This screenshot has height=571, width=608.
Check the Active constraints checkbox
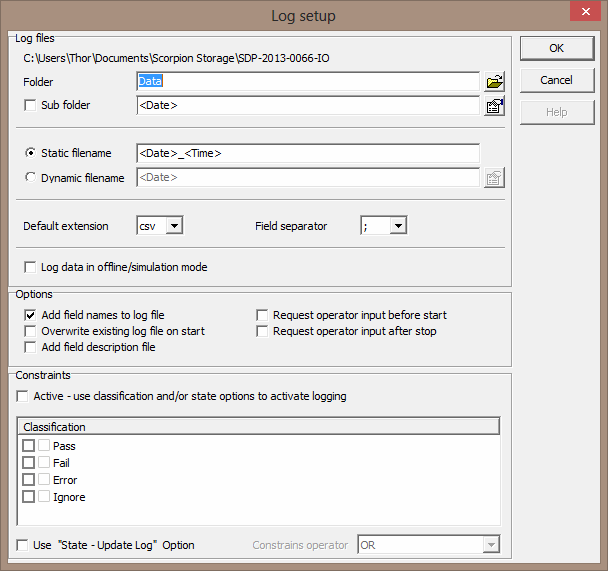click(24, 396)
